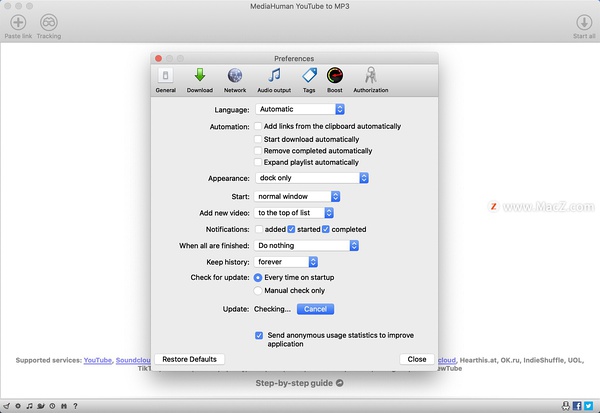The image size is (600, 413).
Task: Close the Preferences dialog via Close button
Action: [x=417, y=359]
